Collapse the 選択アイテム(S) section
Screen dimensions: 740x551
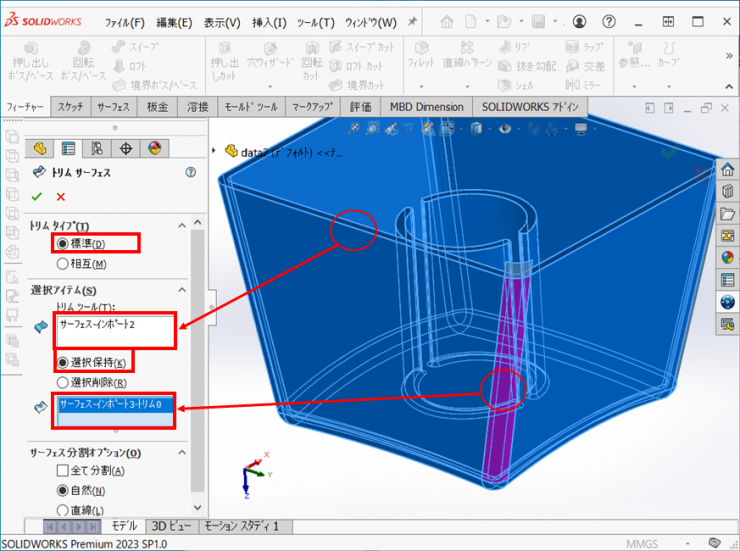pos(182,289)
